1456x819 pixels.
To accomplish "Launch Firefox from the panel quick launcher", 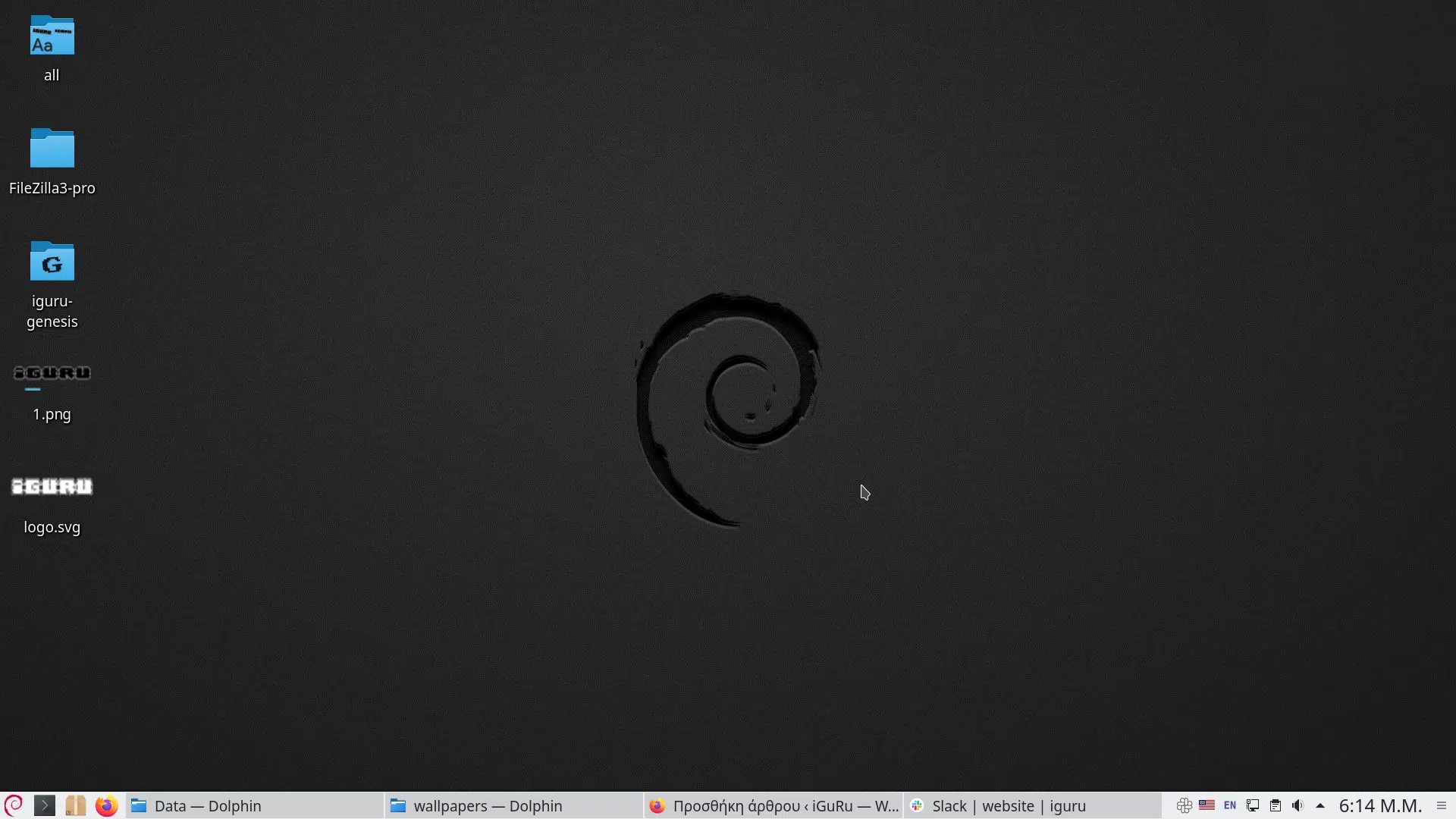I will (x=106, y=805).
